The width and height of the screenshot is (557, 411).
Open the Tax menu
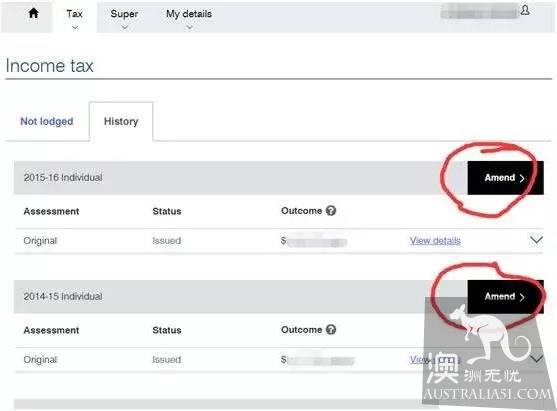click(x=75, y=18)
